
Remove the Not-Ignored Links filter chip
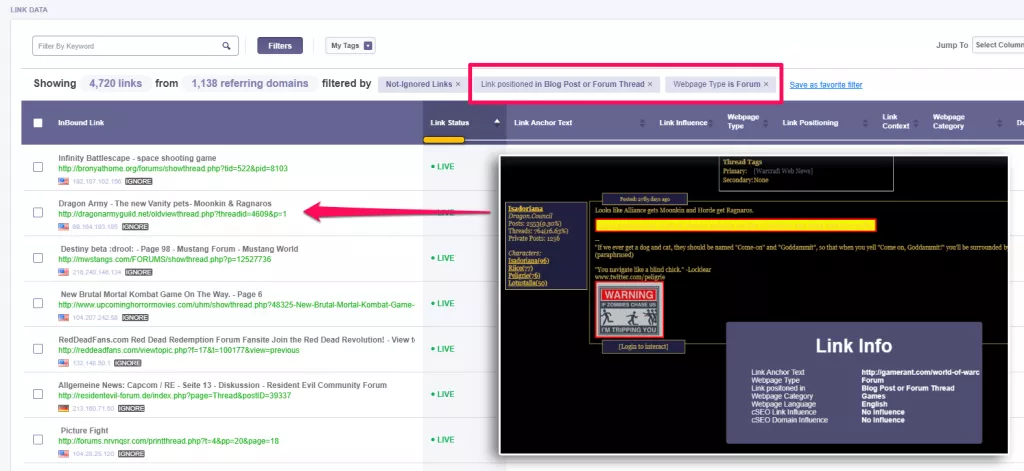click(458, 84)
